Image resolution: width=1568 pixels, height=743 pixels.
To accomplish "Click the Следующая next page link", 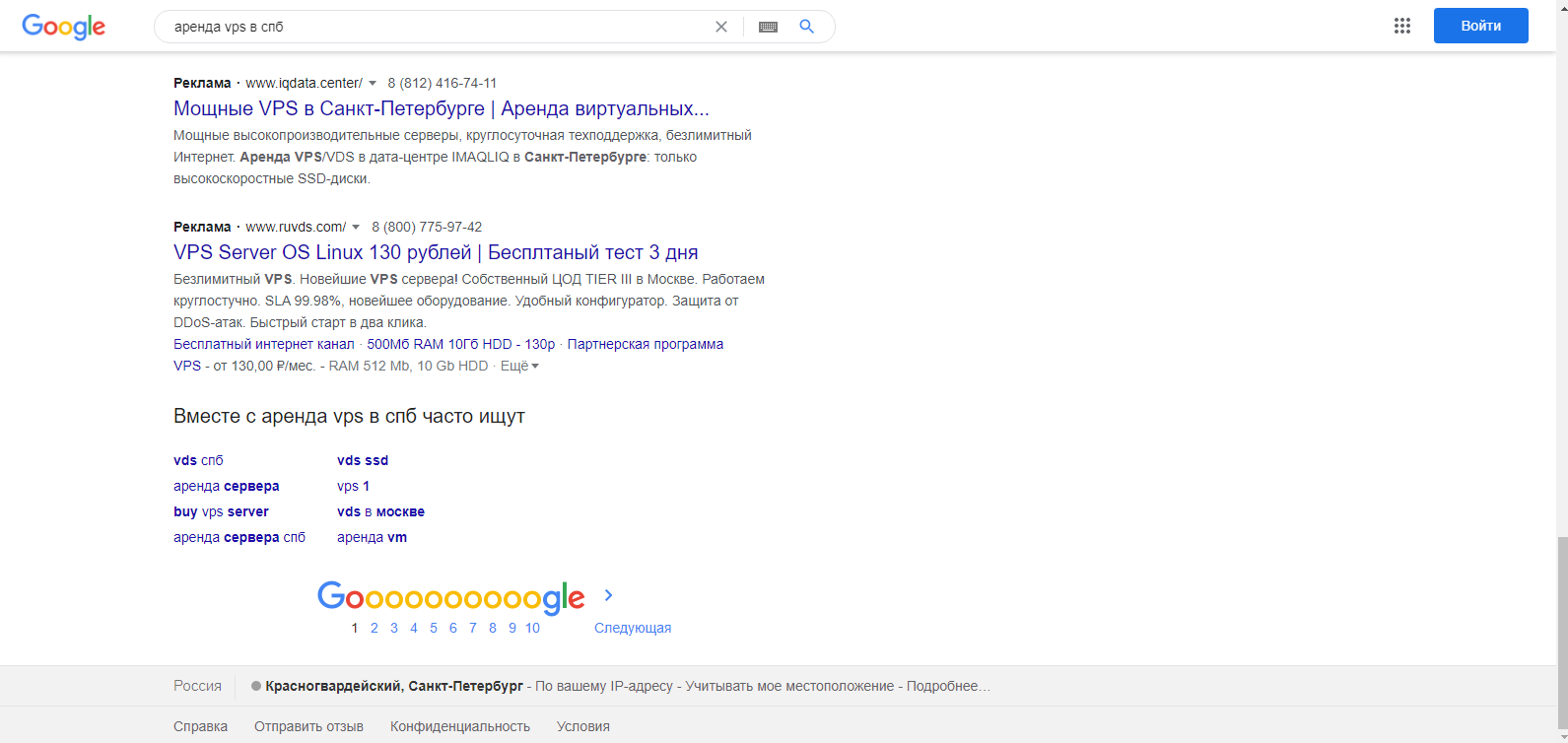I will [x=633, y=628].
